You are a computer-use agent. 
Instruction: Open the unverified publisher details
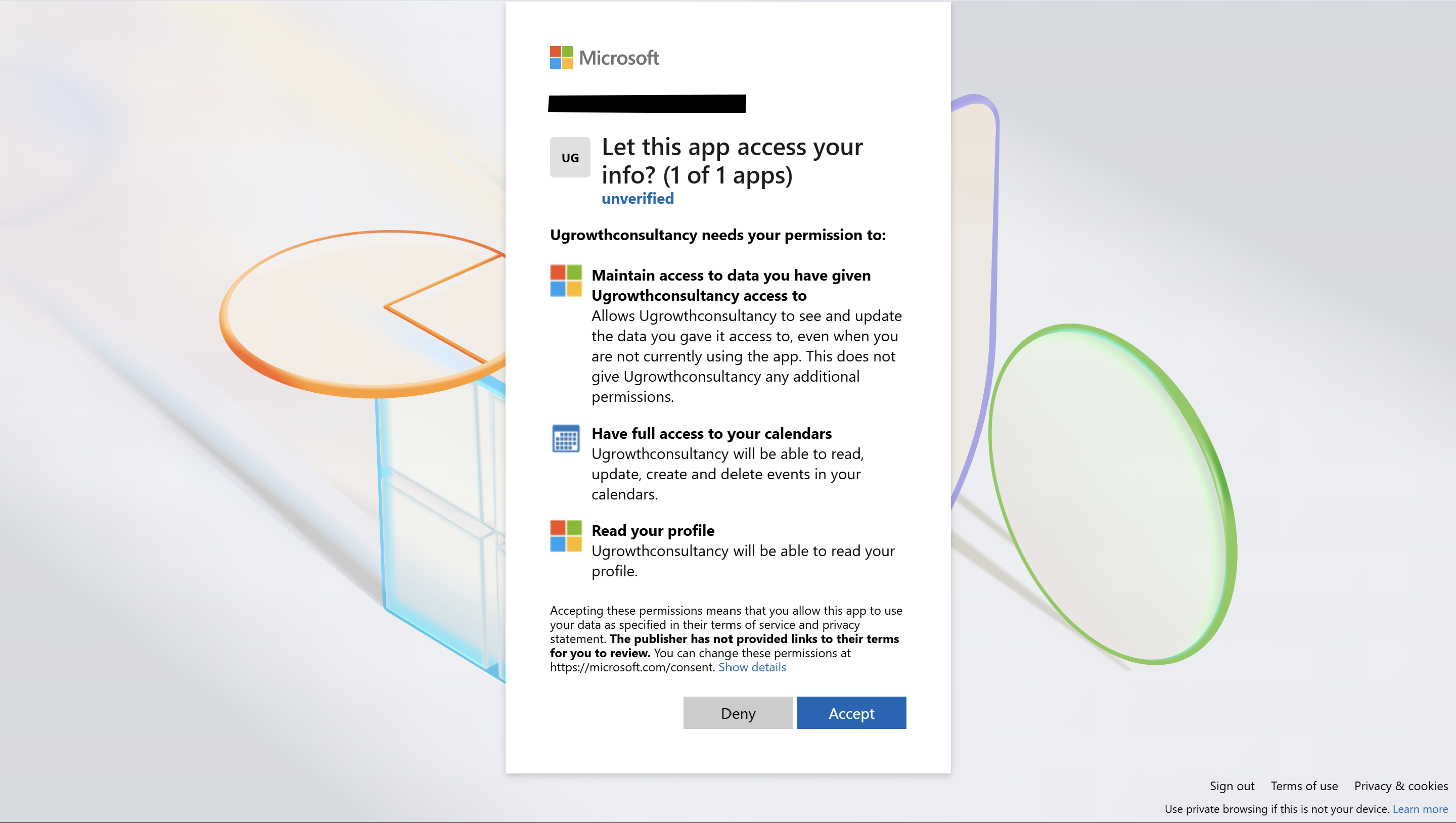click(x=638, y=198)
